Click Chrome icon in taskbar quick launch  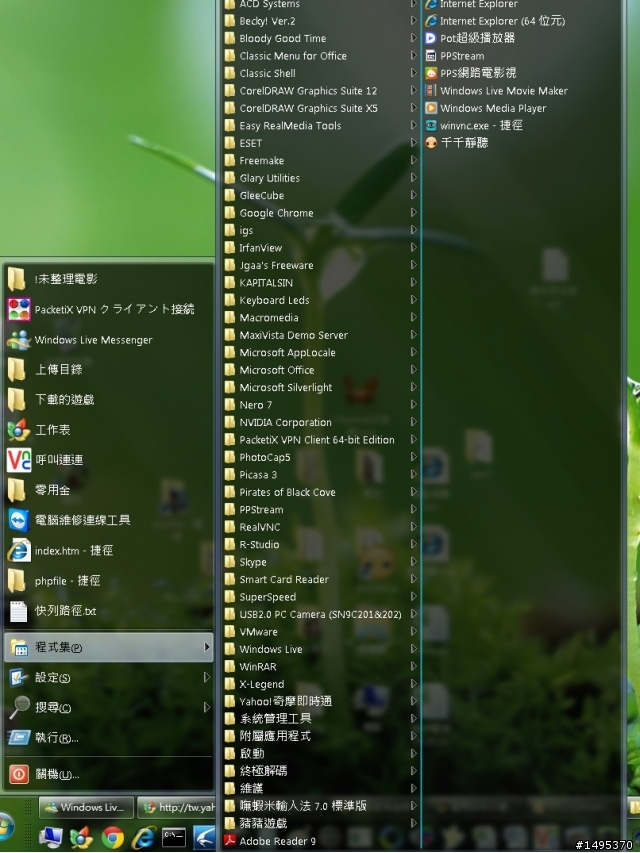(x=113, y=837)
